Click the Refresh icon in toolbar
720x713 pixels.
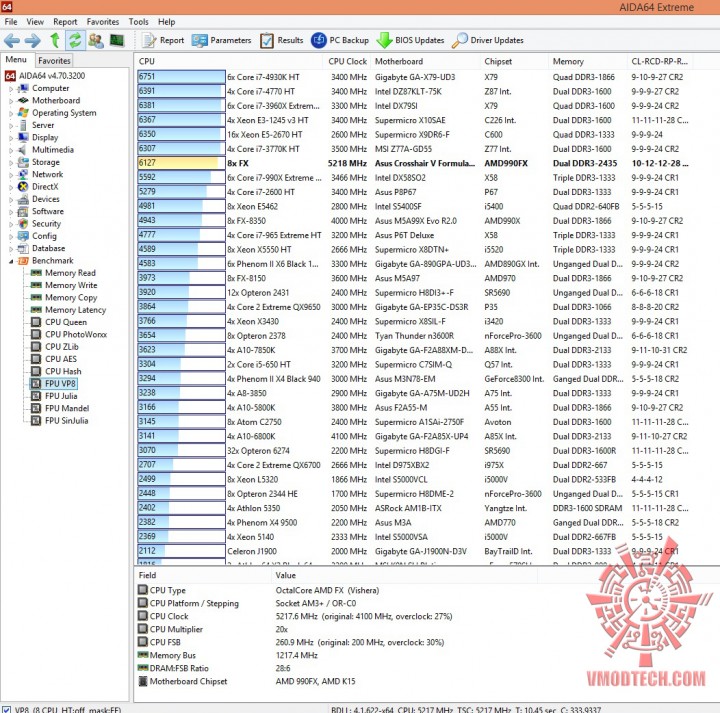tap(75, 40)
